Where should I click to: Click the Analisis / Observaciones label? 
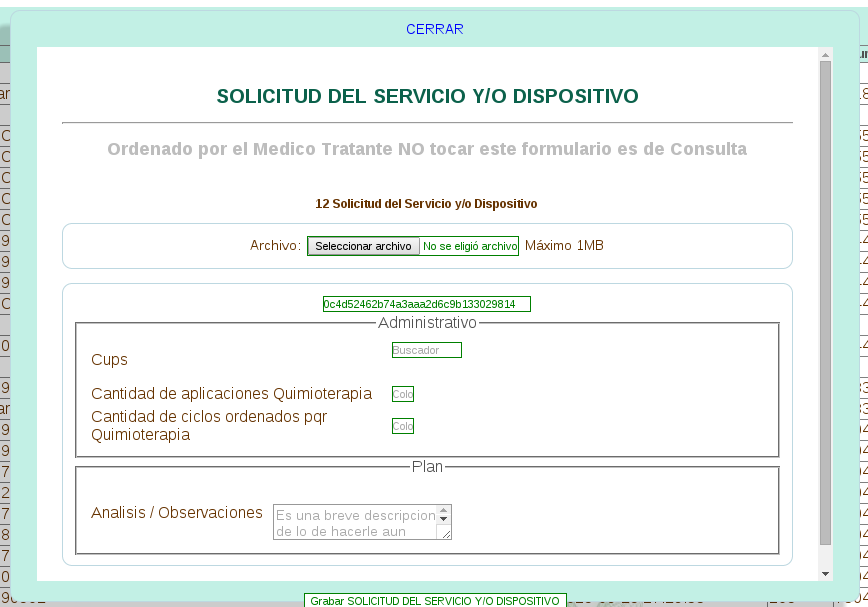(176, 512)
